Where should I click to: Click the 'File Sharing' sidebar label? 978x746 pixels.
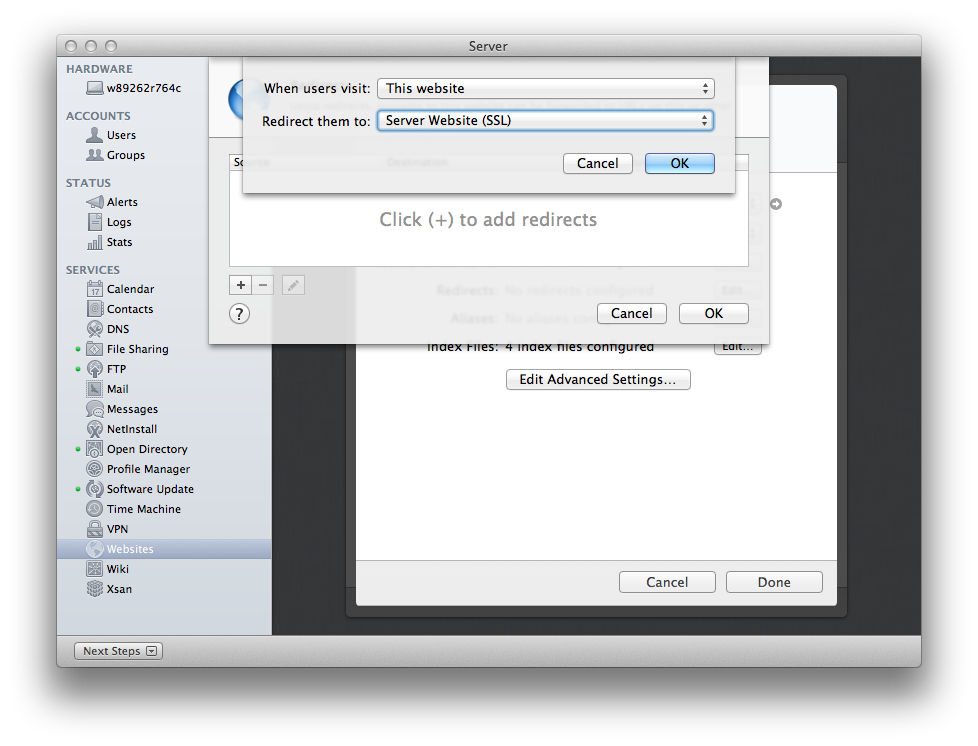click(138, 349)
